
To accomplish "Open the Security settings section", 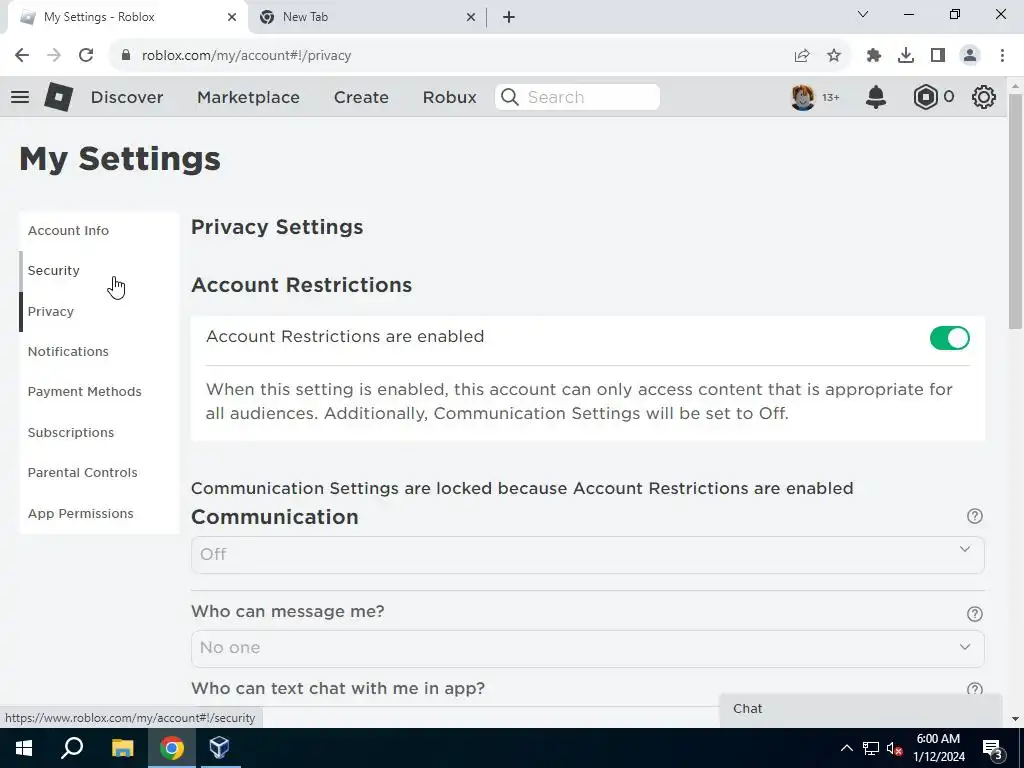I will coord(99,271).
